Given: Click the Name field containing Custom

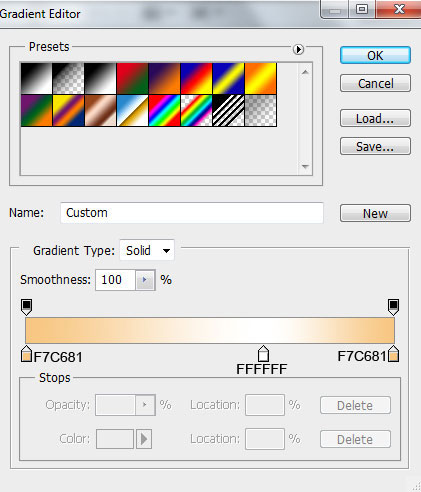Looking at the screenshot, I should [x=192, y=213].
